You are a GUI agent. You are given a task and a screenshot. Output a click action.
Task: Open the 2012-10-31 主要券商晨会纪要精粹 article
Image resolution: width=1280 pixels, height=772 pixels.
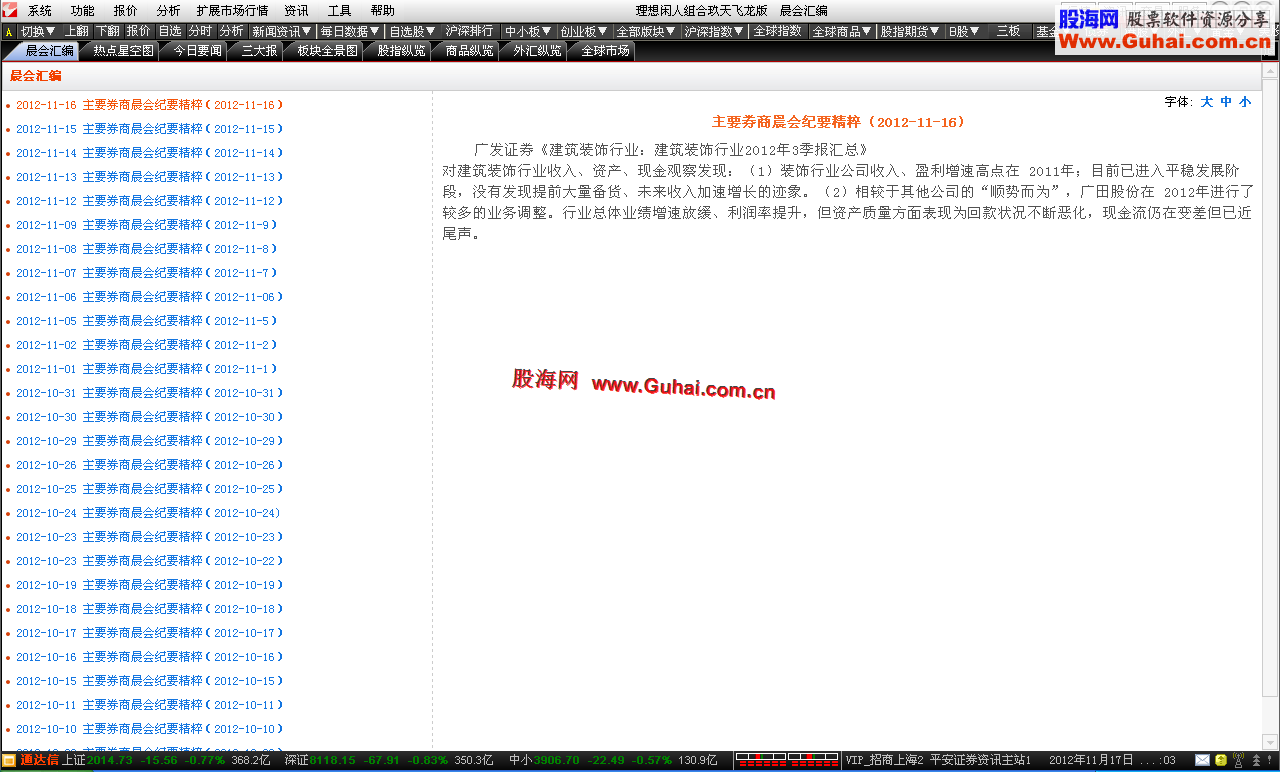(150, 393)
